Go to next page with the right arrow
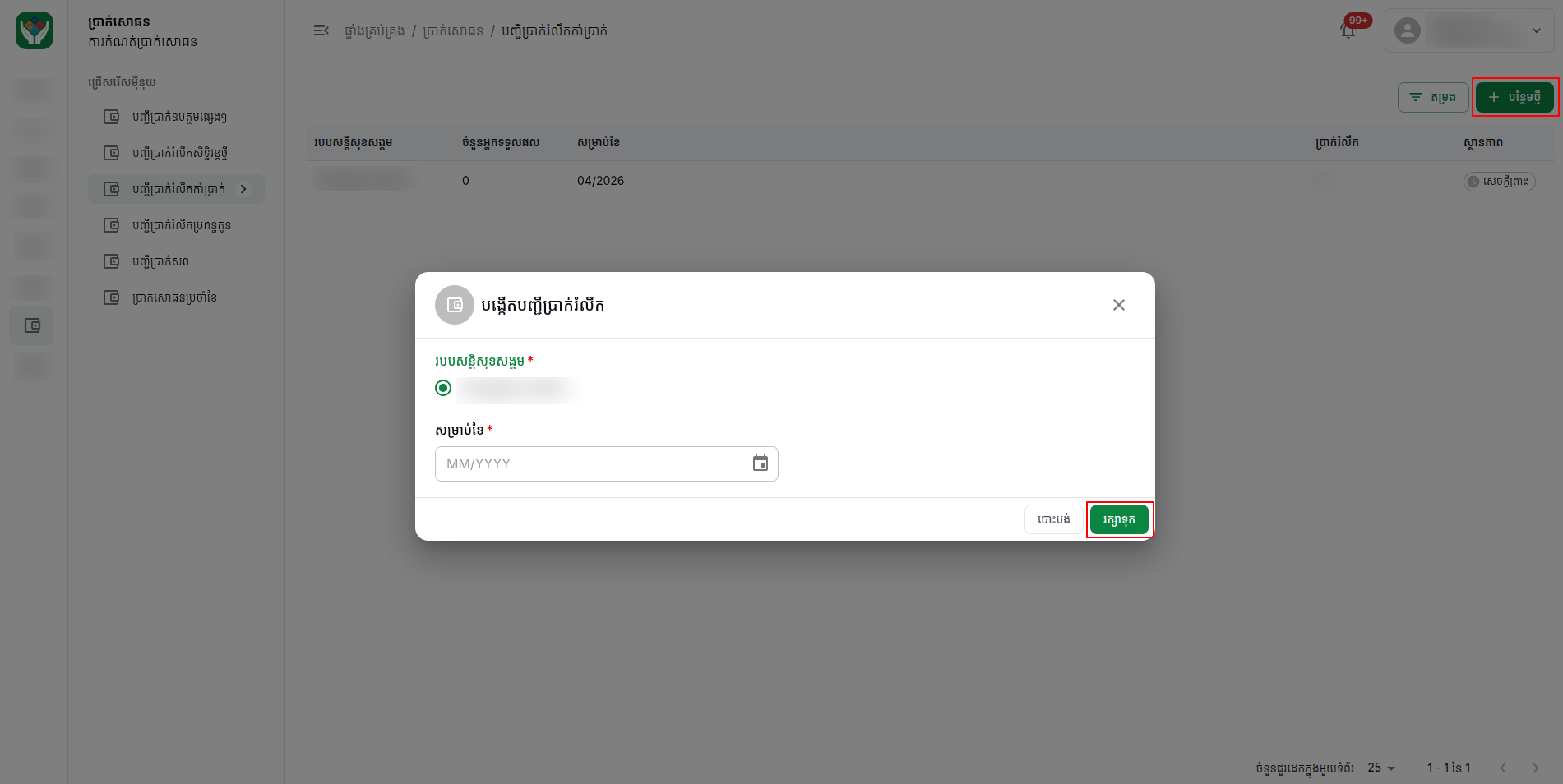 click(1535, 768)
